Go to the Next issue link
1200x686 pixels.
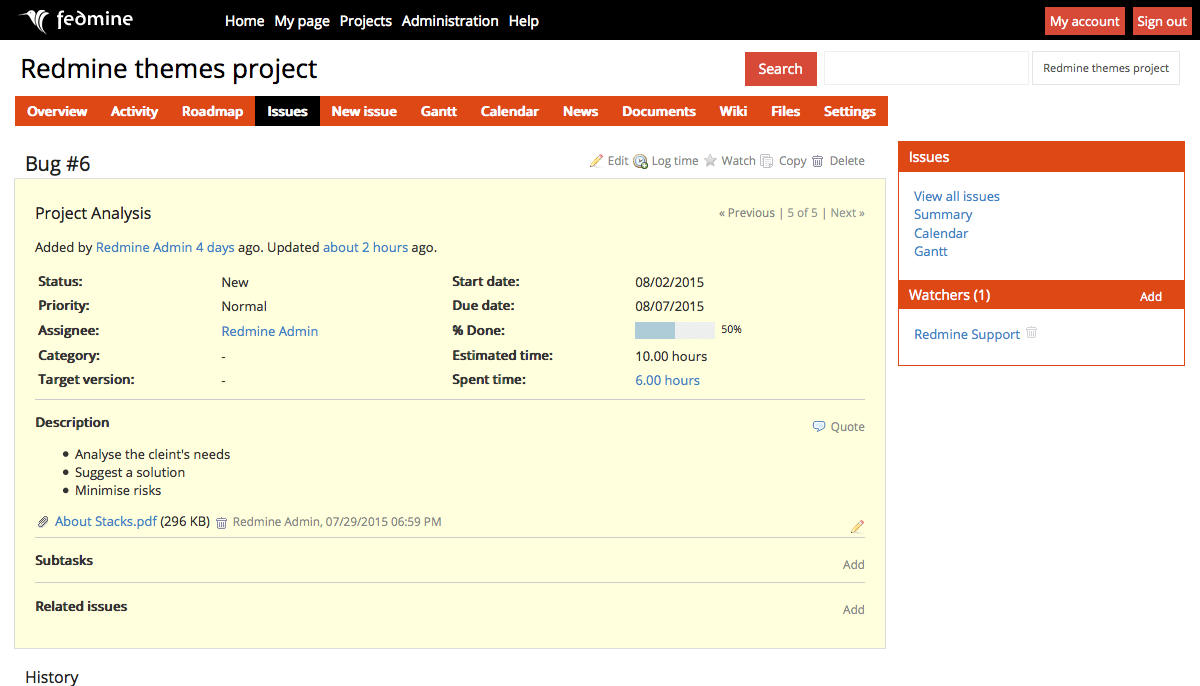click(x=848, y=213)
